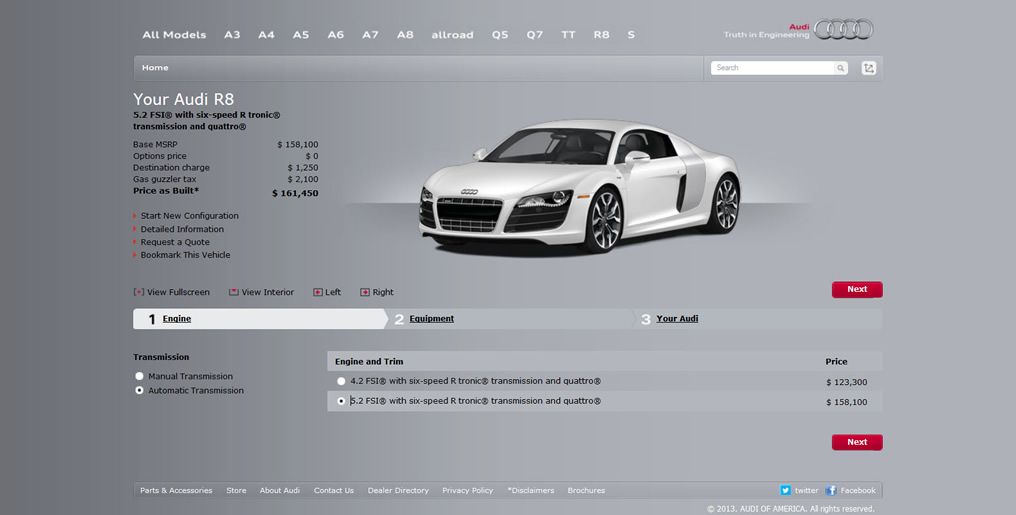The height and width of the screenshot is (515, 1016).
Task: Open Brochures footer link
Action: point(586,490)
